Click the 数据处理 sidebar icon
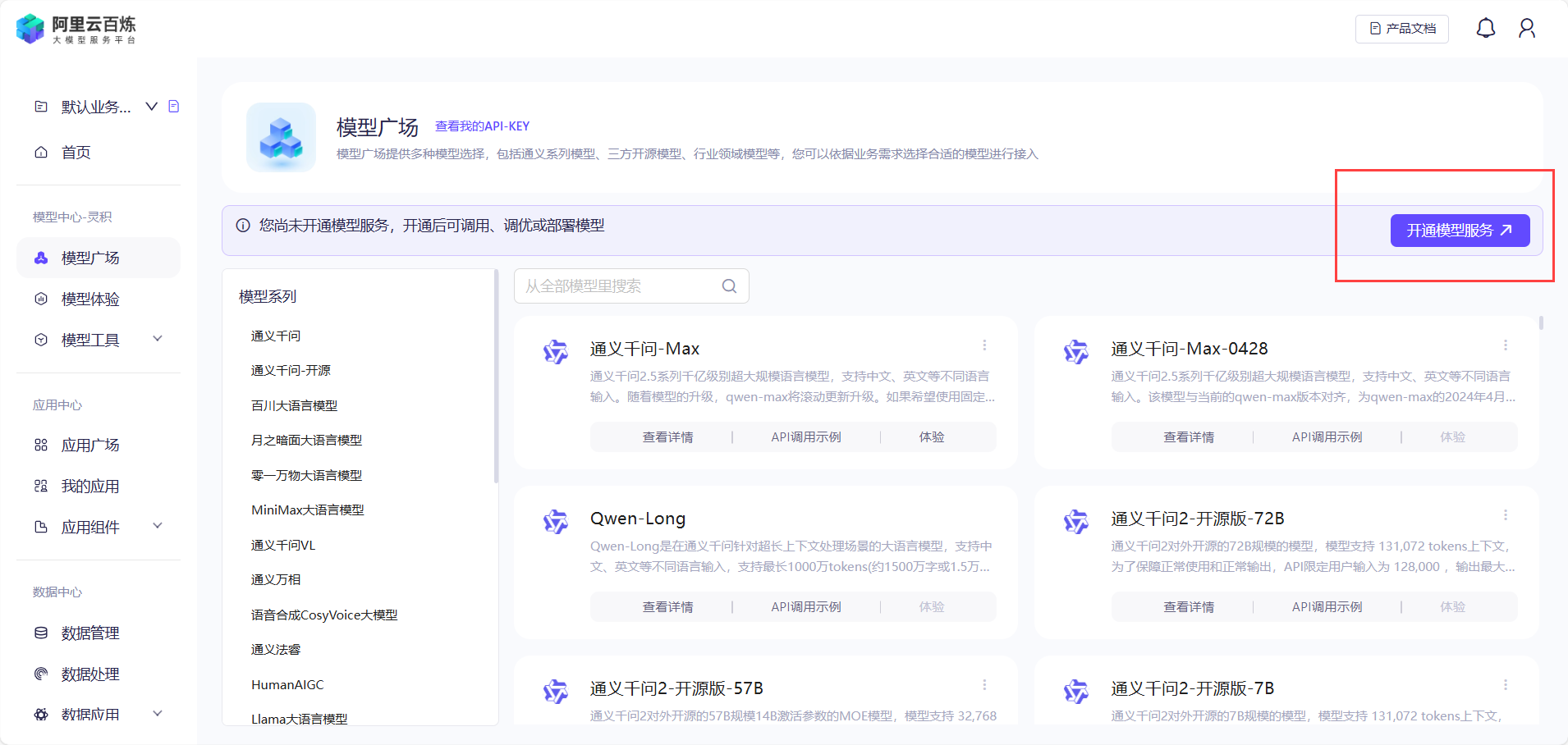The image size is (1568, 745). click(x=41, y=674)
